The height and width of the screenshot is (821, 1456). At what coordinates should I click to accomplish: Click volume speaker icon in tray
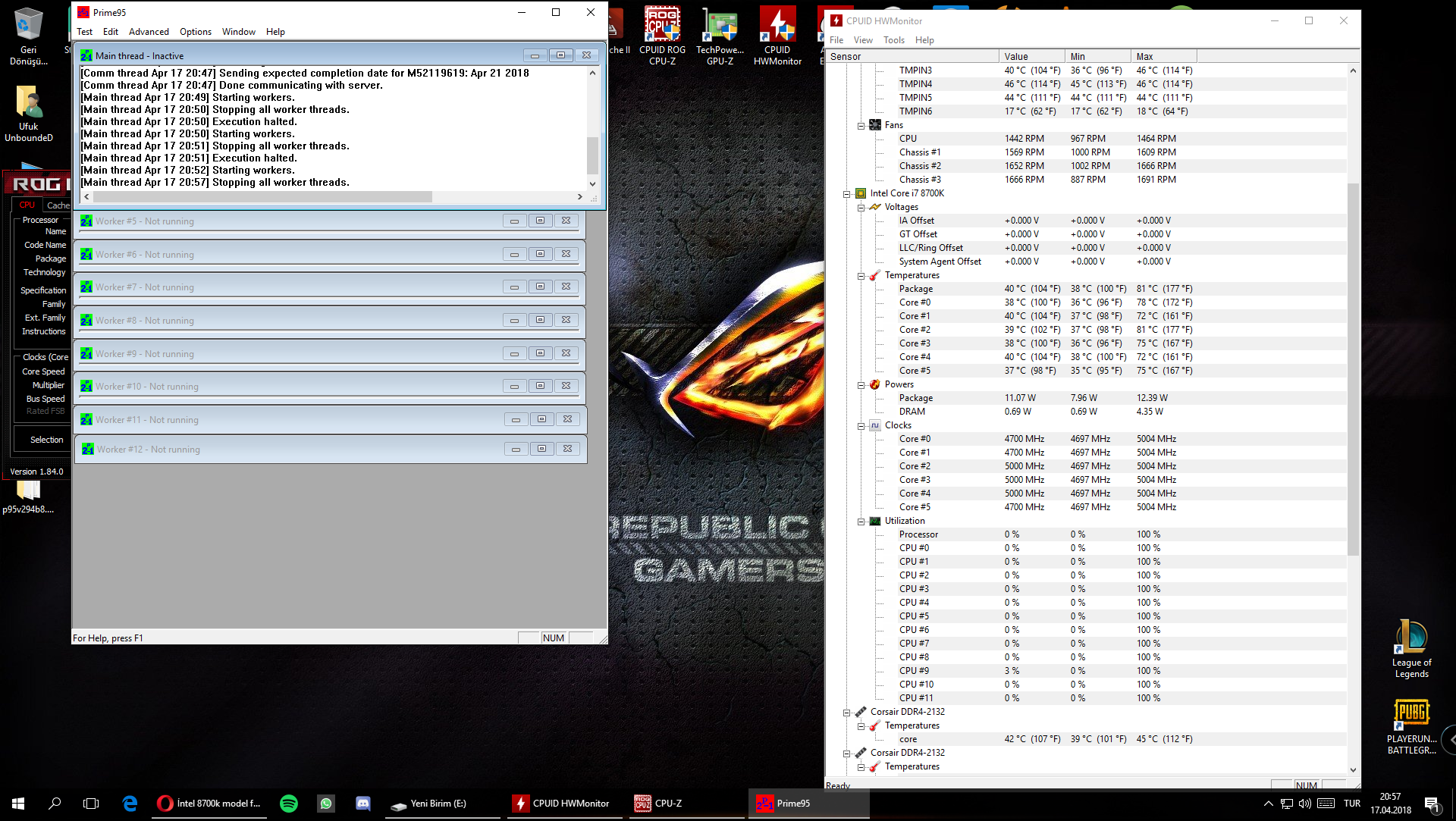point(1304,804)
